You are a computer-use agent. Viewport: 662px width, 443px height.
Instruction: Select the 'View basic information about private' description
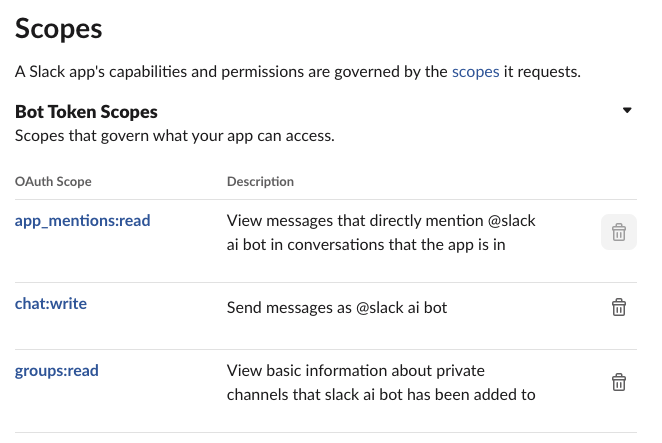355,371
